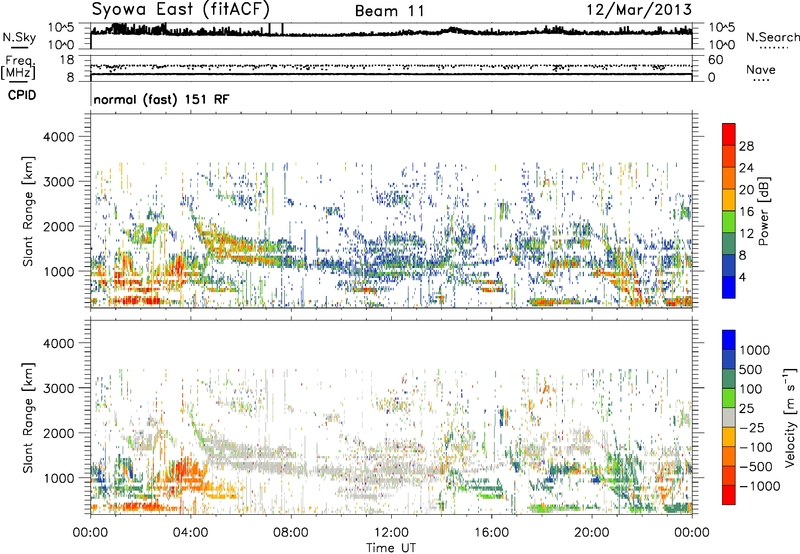This screenshot has height=554, width=800.
Task: Click the 'Nave' legend label
Action: (761, 70)
